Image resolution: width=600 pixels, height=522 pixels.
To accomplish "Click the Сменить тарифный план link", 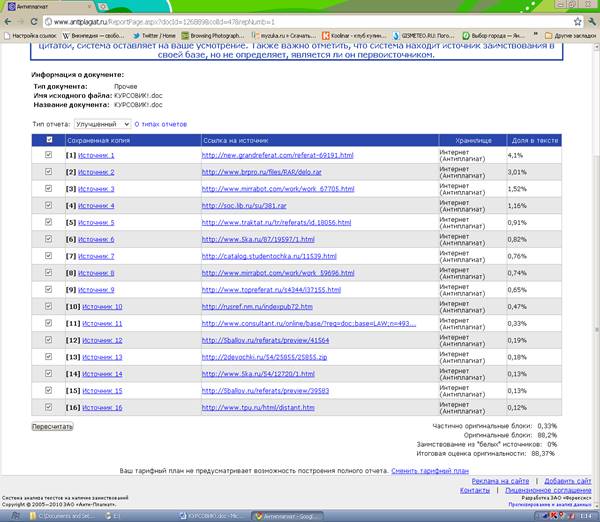I will 429,469.
